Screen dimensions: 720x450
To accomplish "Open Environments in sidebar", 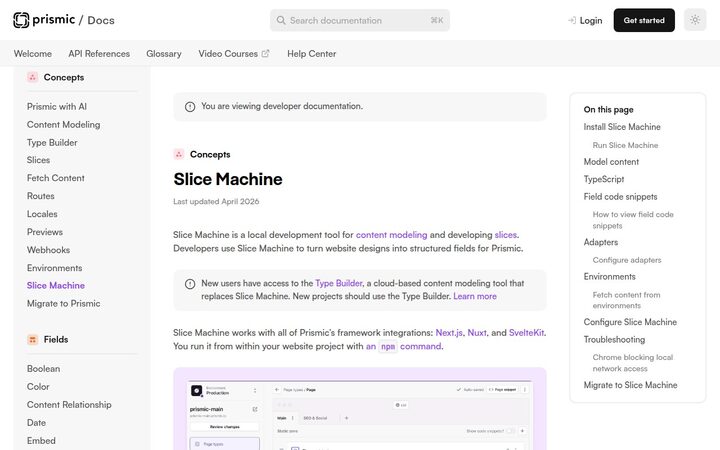I will (54, 268).
